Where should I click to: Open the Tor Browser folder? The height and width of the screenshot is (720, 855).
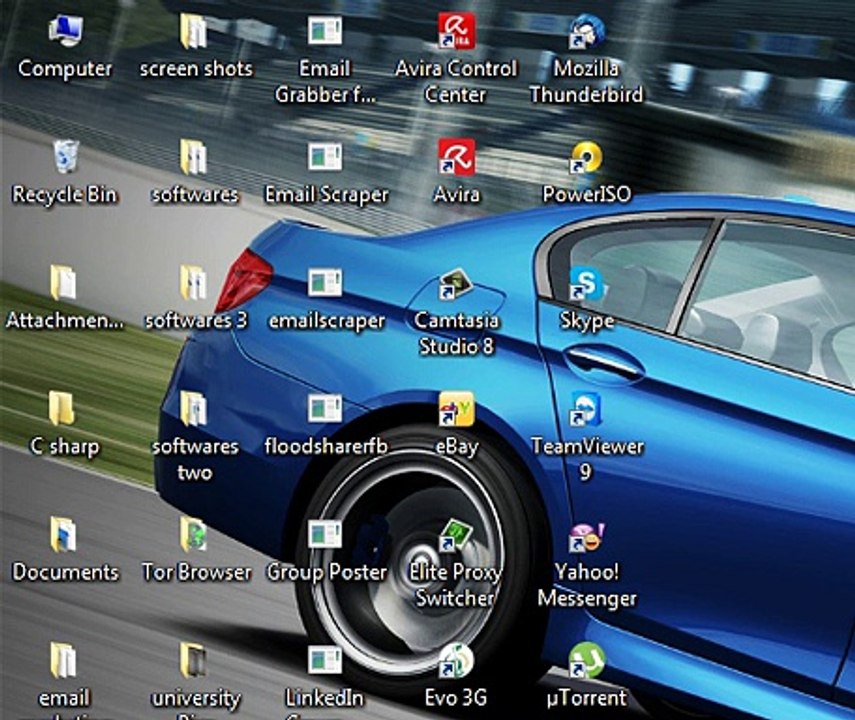[x=194, y=535]
